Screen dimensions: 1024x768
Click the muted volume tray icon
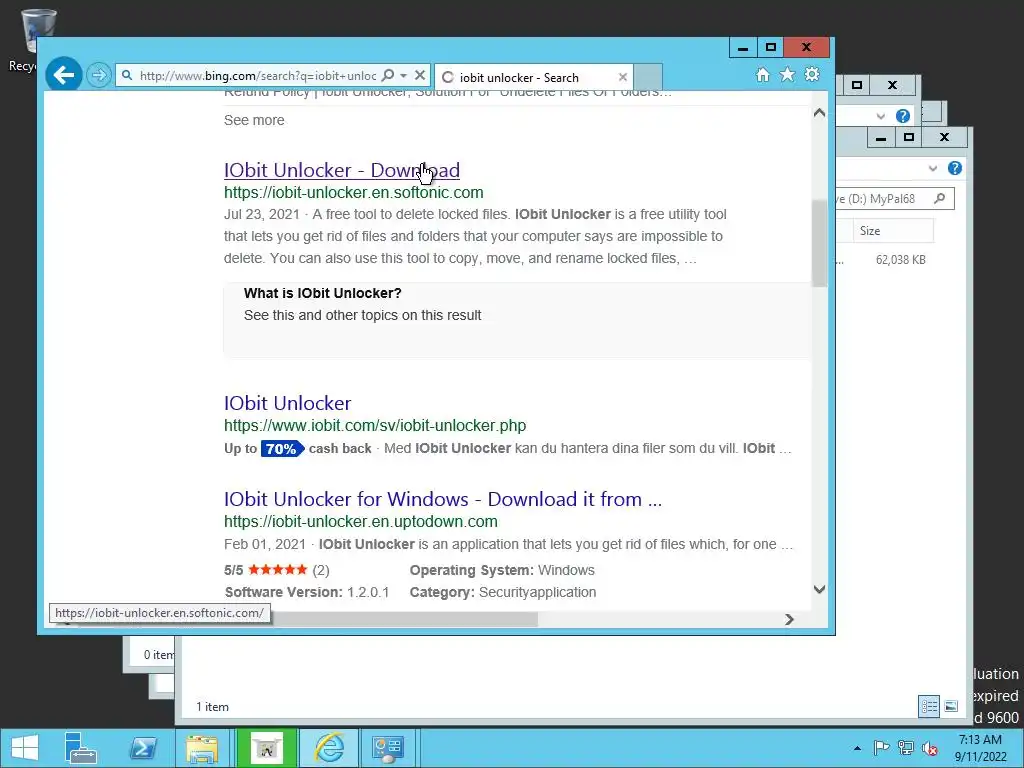[930, 748]
